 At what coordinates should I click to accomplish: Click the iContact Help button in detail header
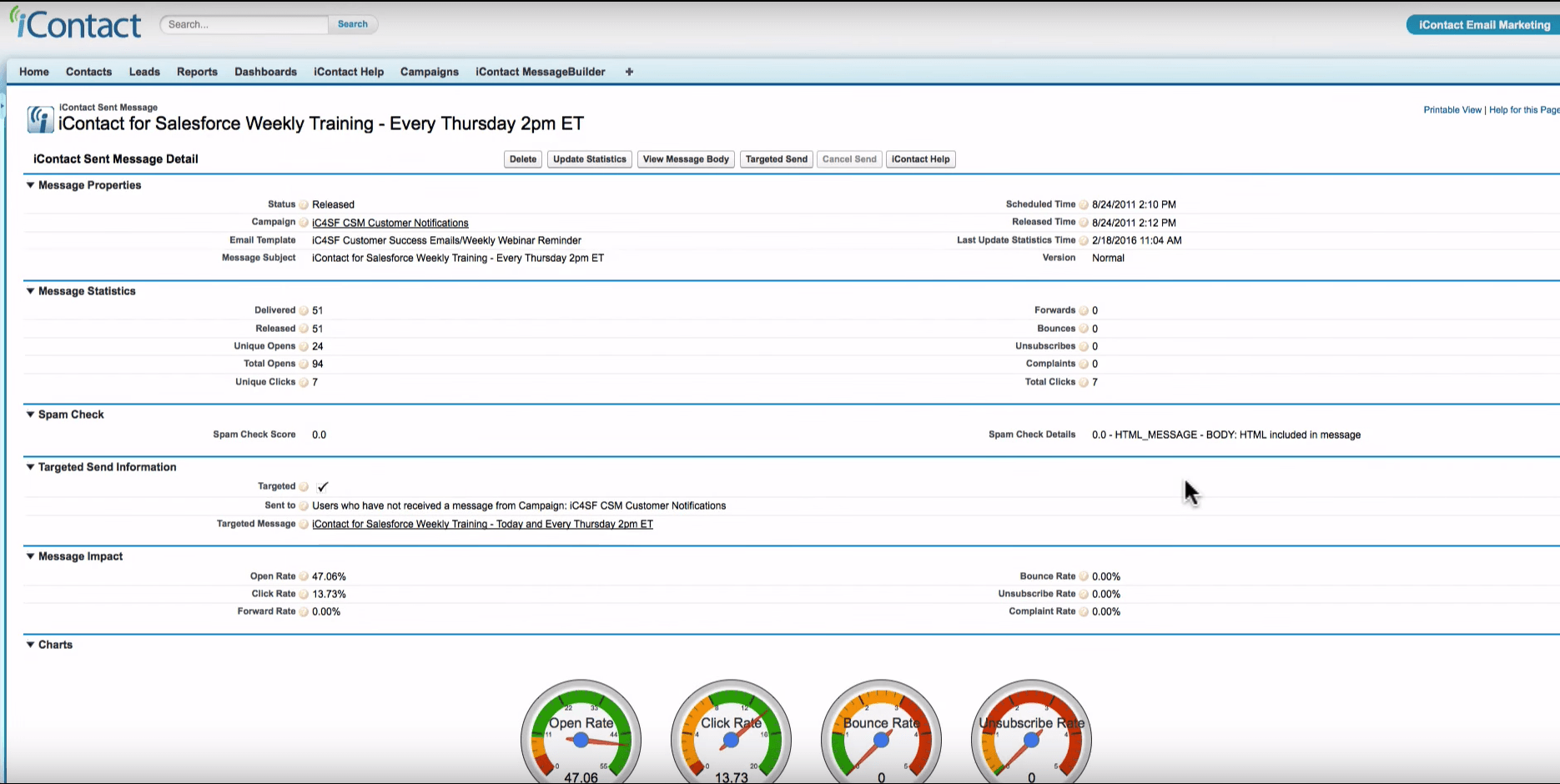pyautogui.click(x=921, y=159)
